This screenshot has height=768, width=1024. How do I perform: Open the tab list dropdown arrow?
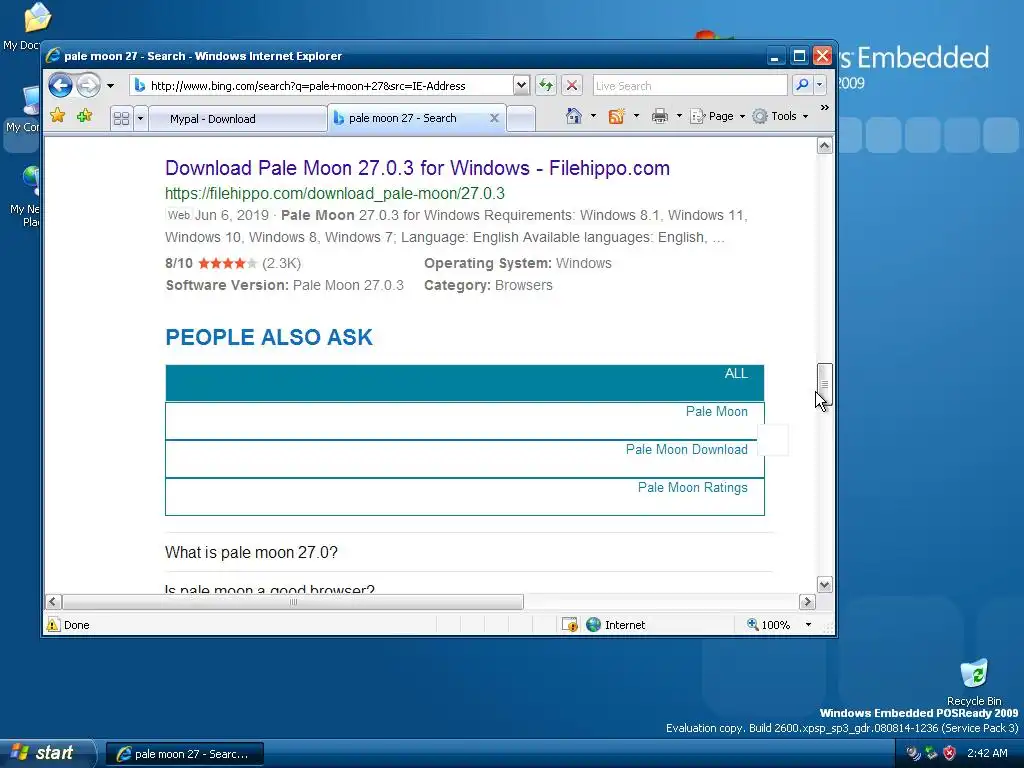[x=140, y=118]
